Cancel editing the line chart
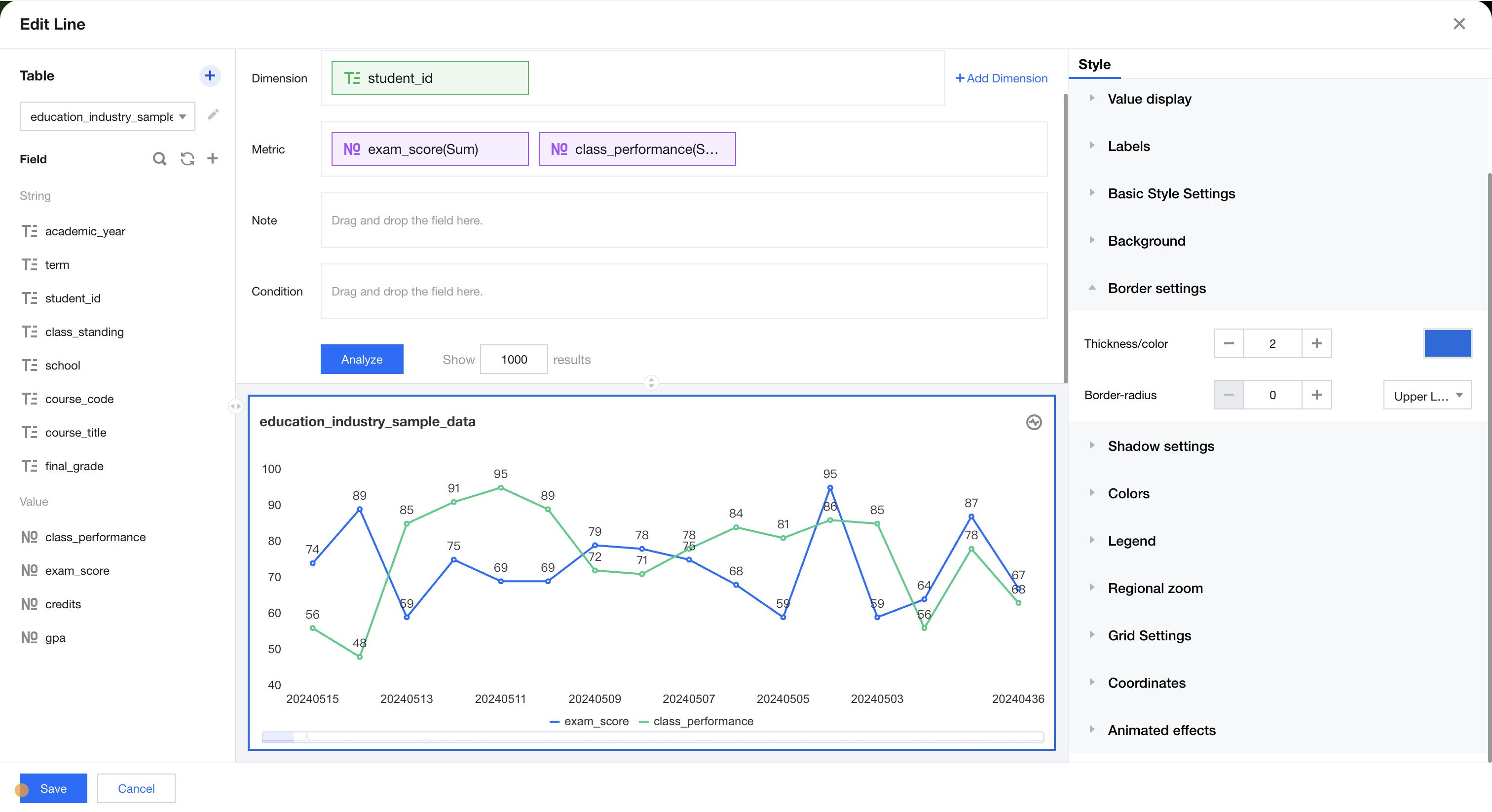 [x=136, y=788]
